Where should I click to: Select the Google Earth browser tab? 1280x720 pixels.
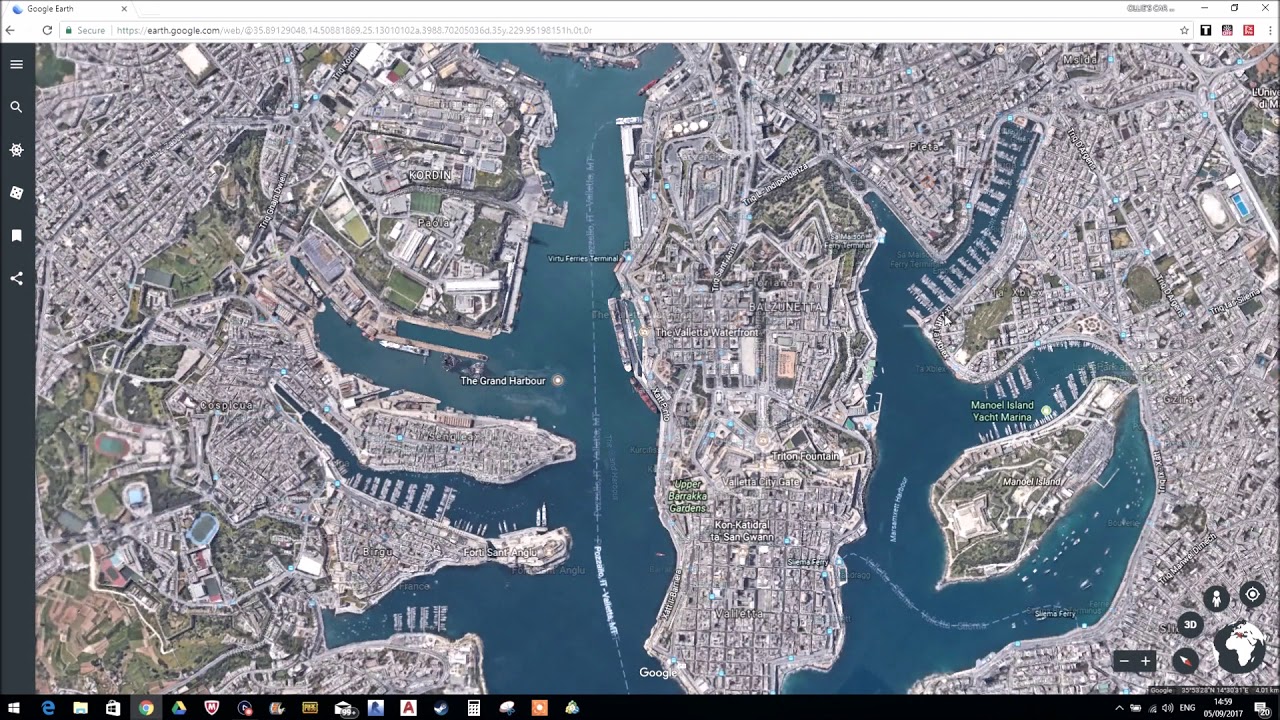pyautogui.click(x=70, y=9)
